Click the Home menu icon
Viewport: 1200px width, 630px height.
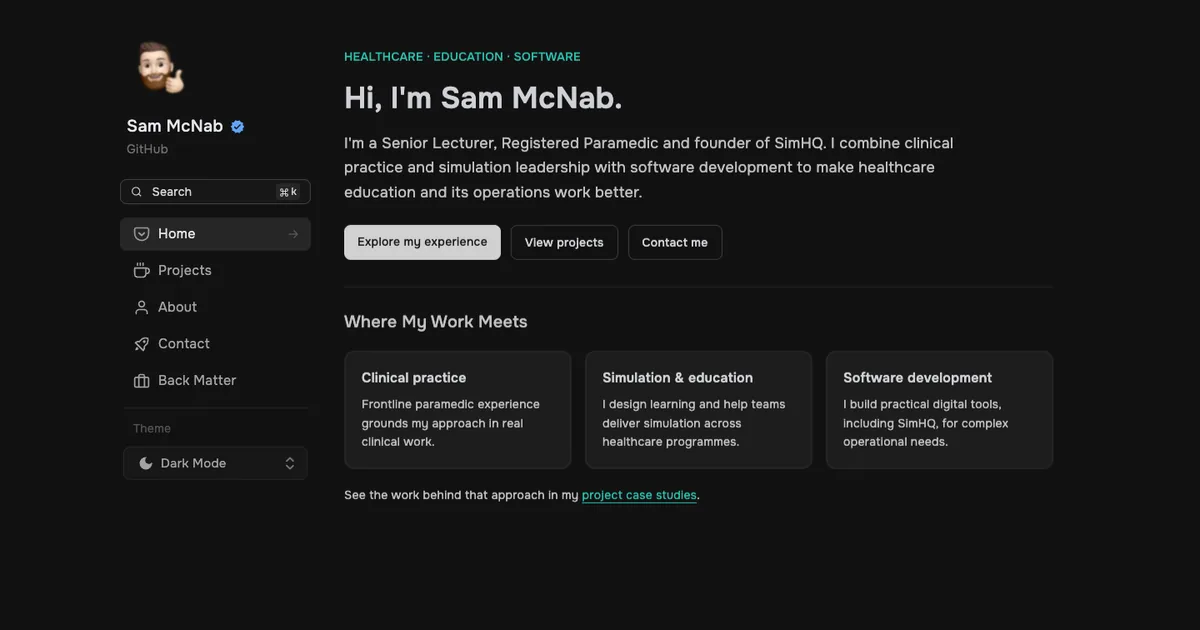click(142, 234)
